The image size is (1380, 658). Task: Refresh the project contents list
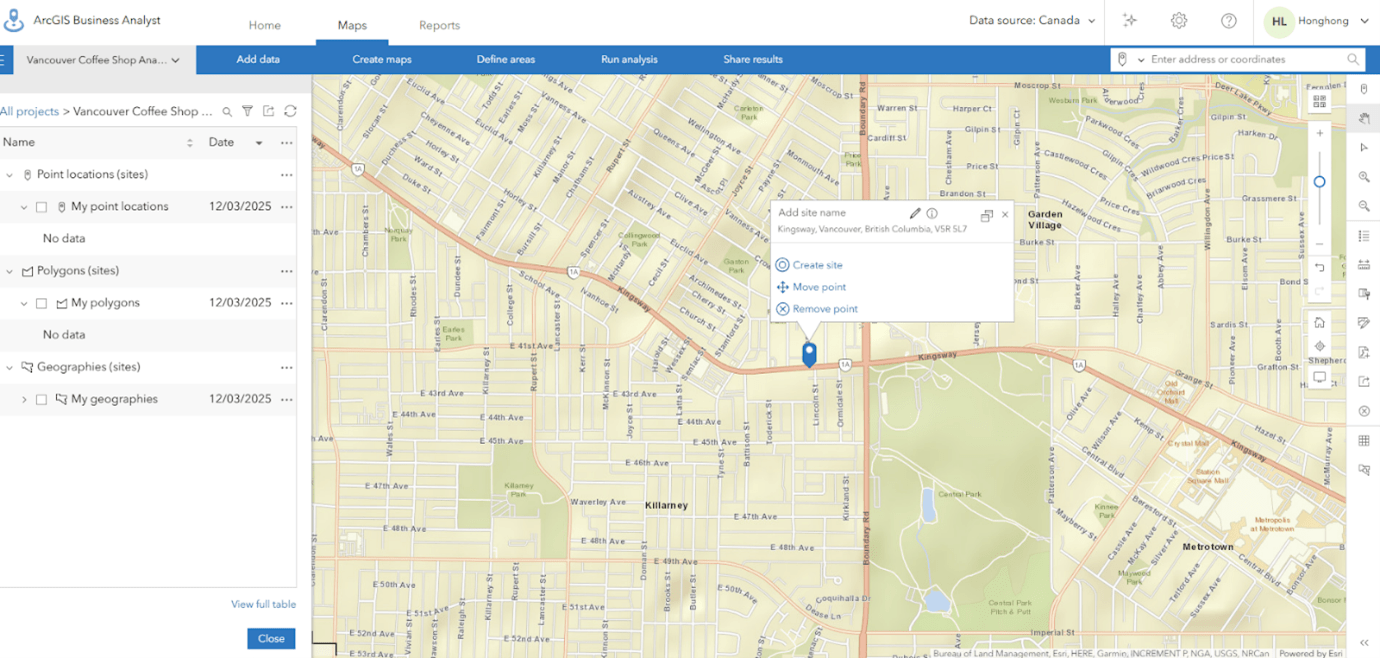290,111
